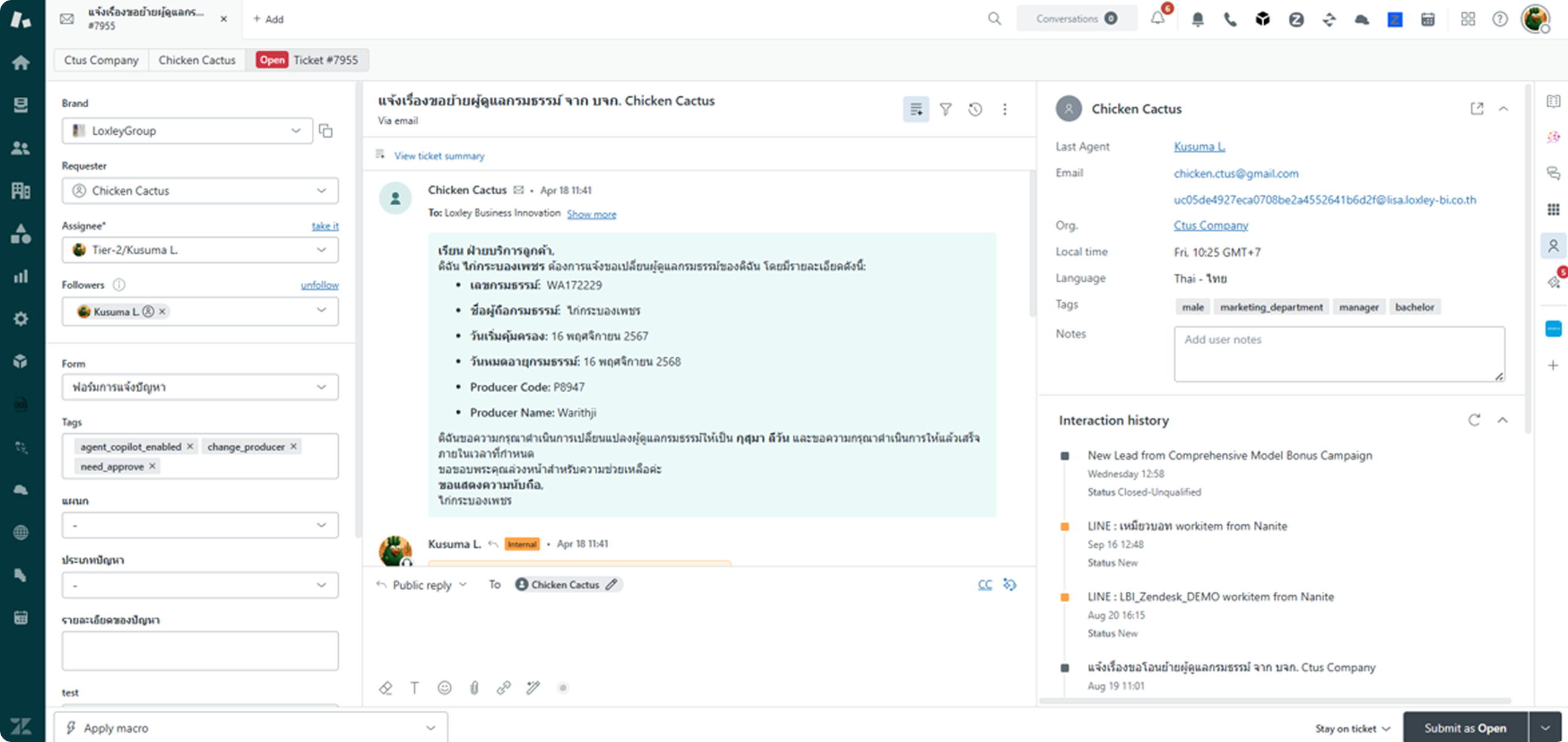
Task: Show ticket events history icon
Action: point(975,109)
